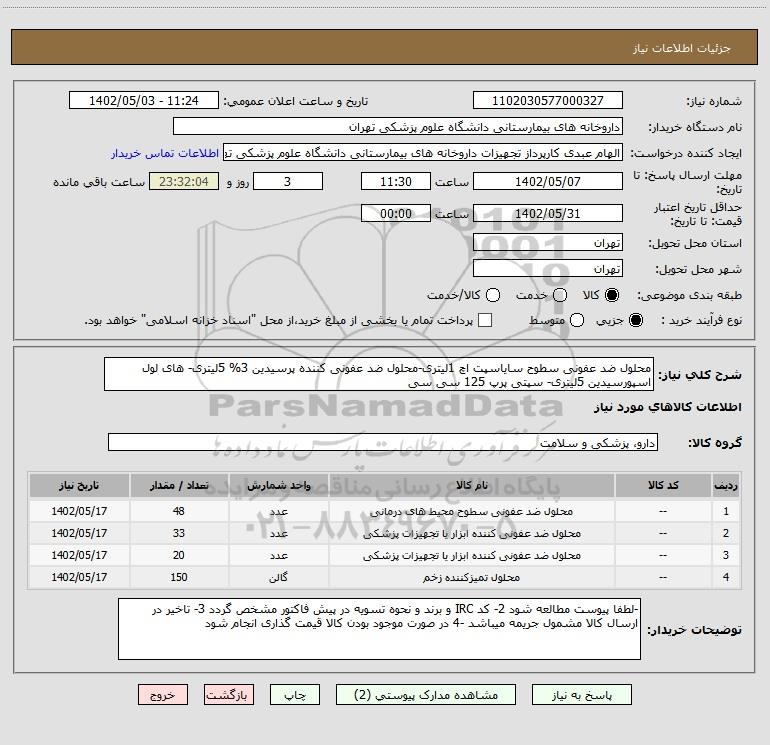Image resolution: width=770 pixels, height=745 pixels.
Task: Click the date 1402/05/17 in row 1
Action: point(79,511)
